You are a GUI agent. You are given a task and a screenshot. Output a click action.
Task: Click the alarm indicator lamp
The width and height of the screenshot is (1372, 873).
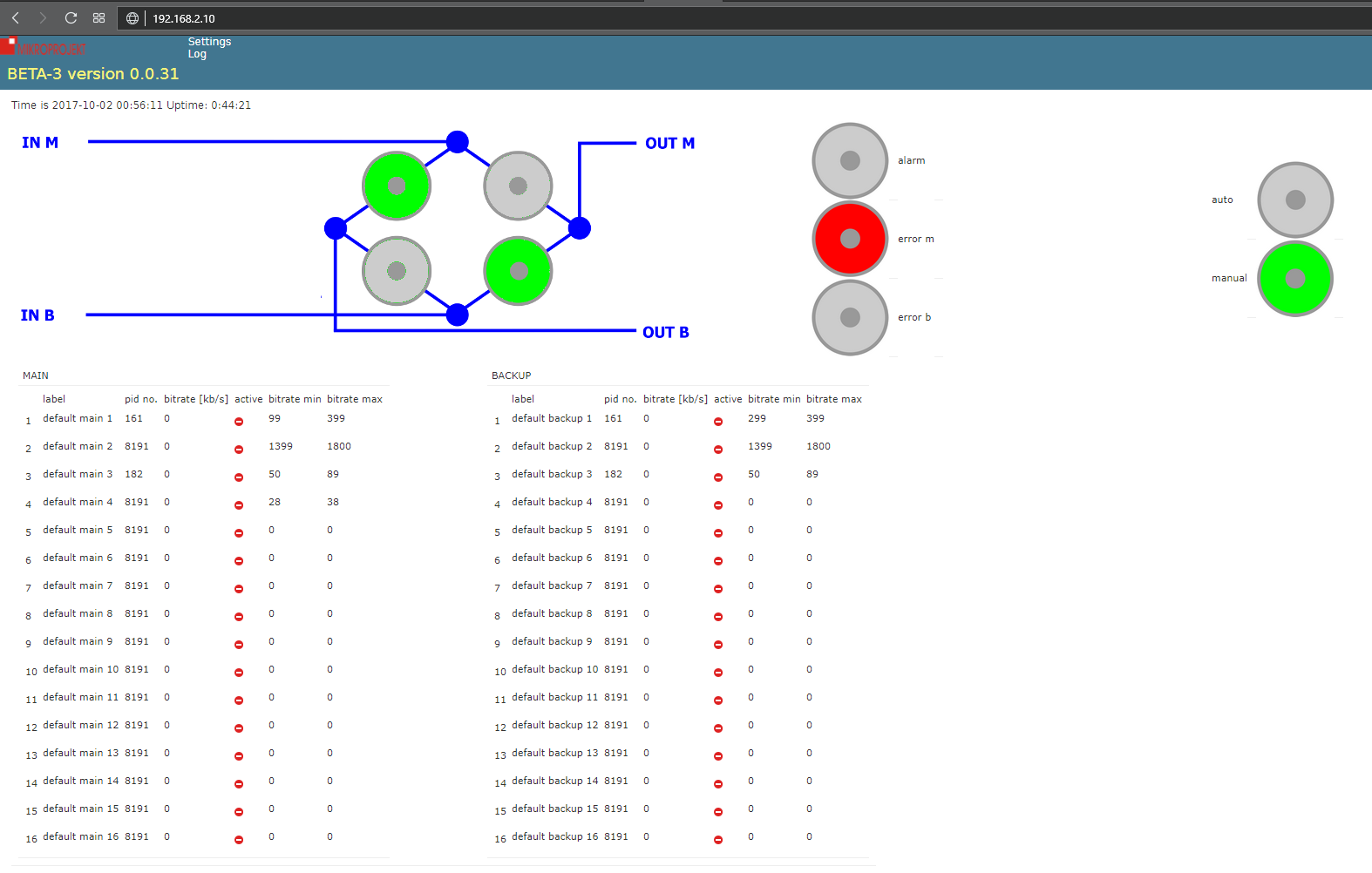[850, 160]
